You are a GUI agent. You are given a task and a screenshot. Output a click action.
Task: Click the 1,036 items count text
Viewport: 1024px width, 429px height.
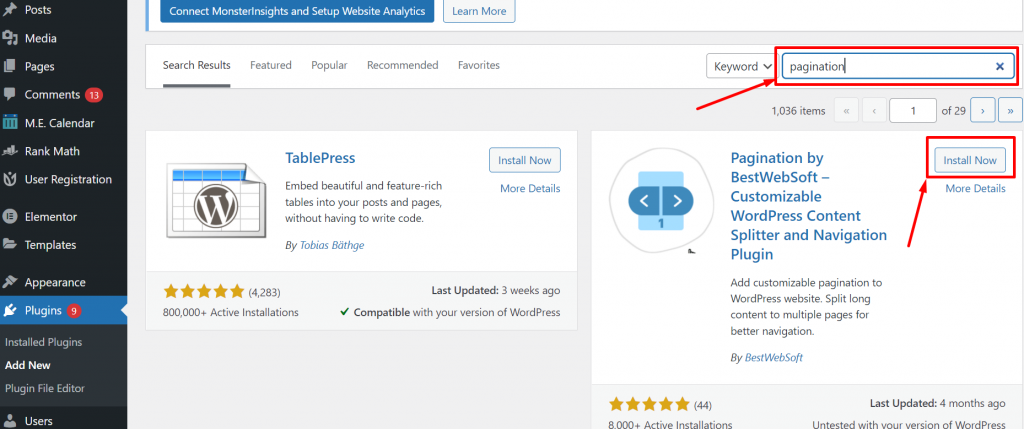pos(798,111)
